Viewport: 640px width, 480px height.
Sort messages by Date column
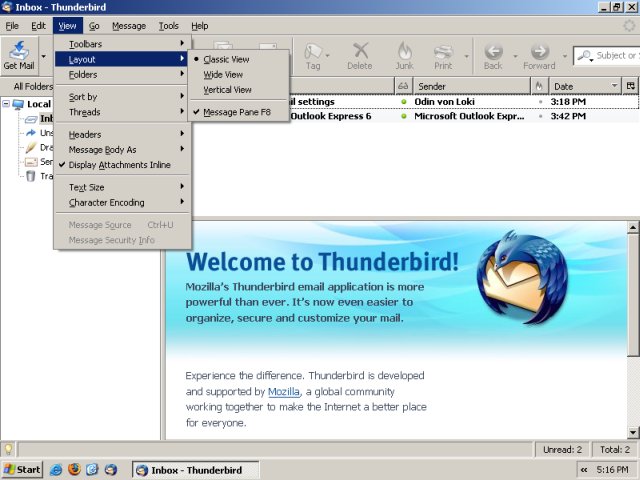pyautogui.click(x=584, y=86)
